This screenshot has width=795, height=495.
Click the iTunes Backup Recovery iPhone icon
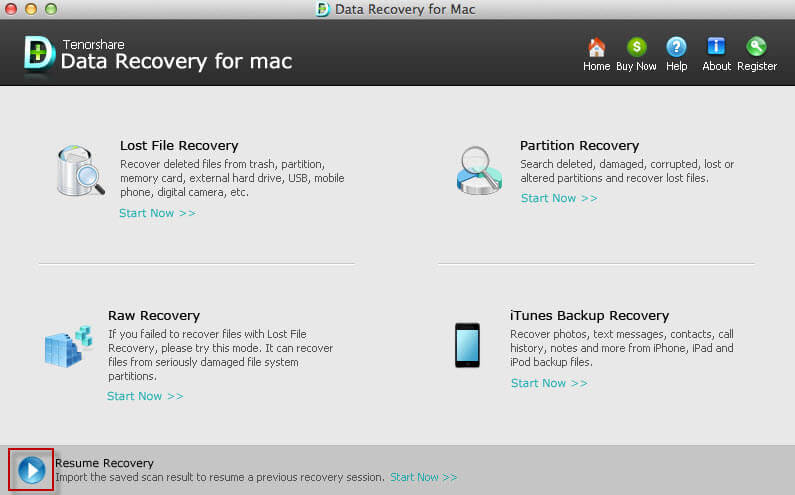coord(467,345)
